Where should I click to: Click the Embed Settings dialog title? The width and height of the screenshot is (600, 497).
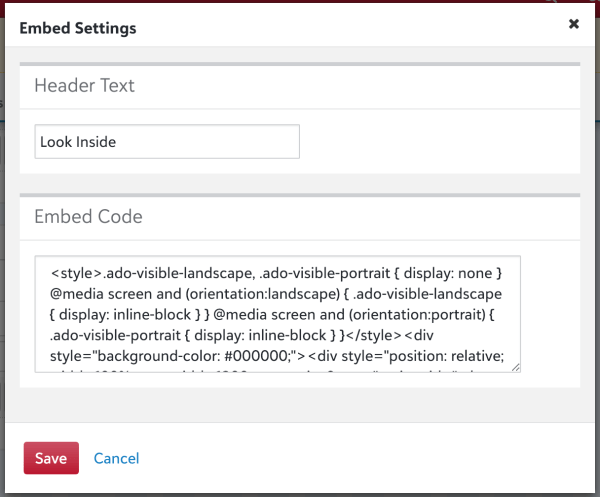click(x=78, y=28)
